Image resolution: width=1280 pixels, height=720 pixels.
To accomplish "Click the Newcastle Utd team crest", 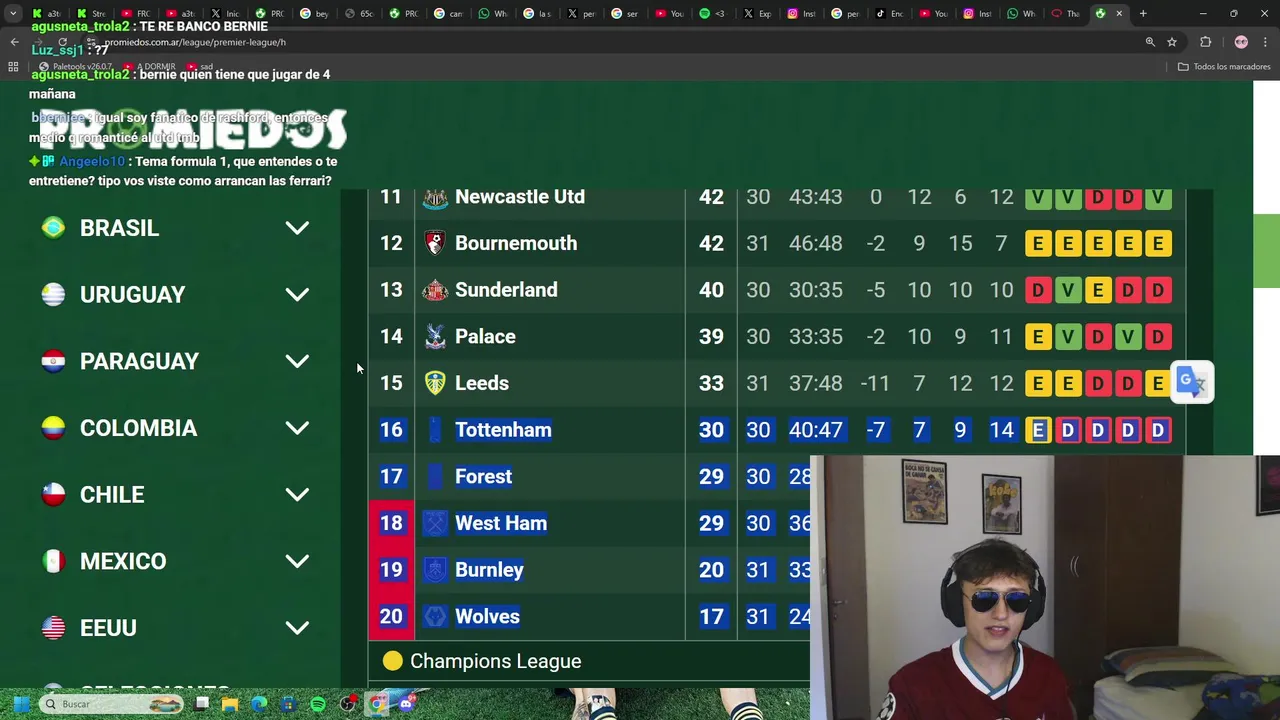I will pos(435,197).
